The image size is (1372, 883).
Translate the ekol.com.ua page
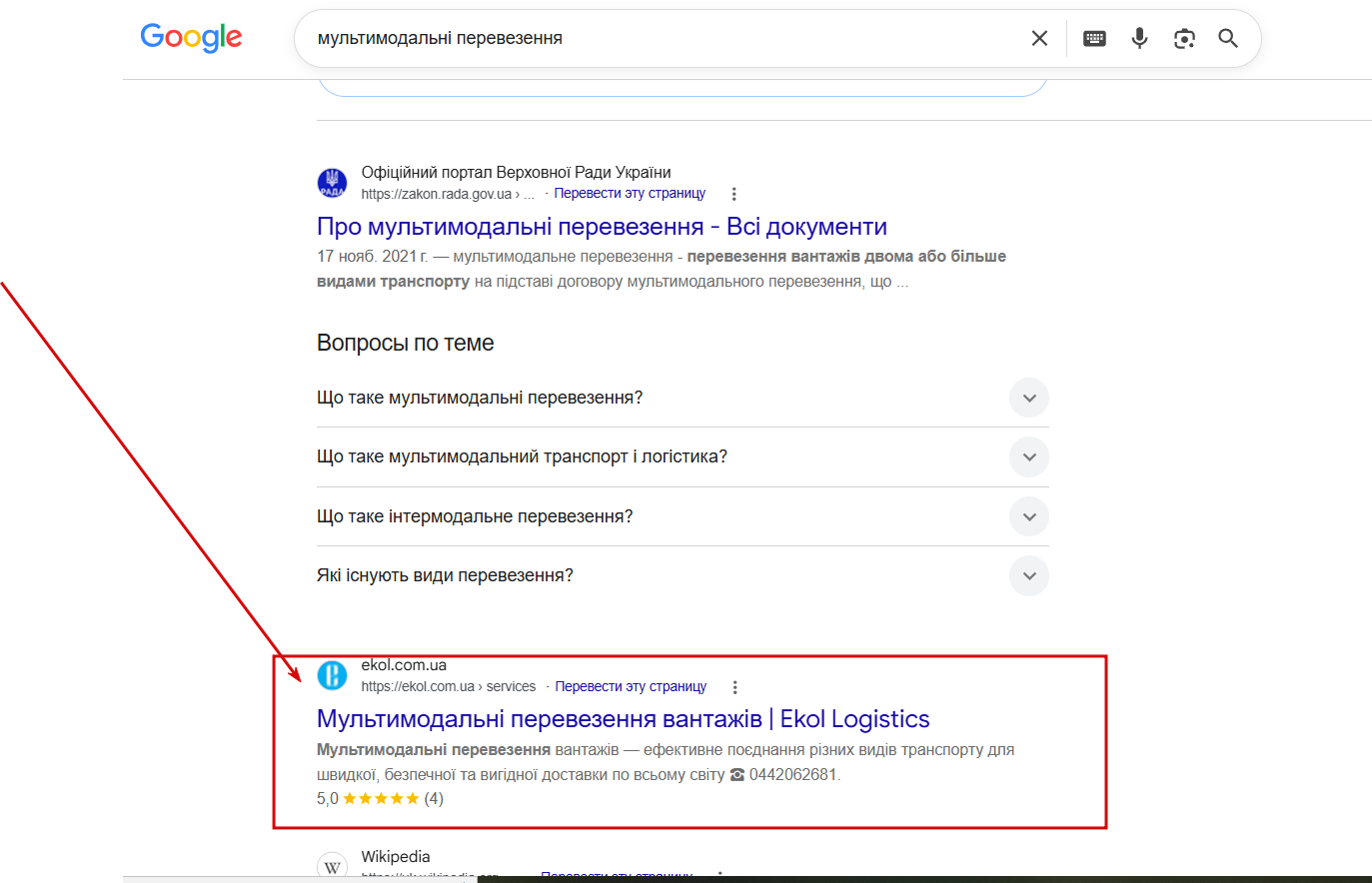click(631, 687)
